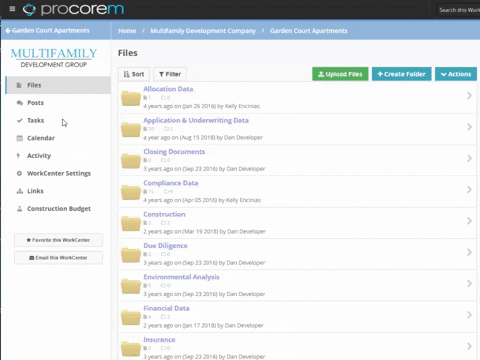
Task: Click the Allocation Data folder icon
Action: (131, 98)
